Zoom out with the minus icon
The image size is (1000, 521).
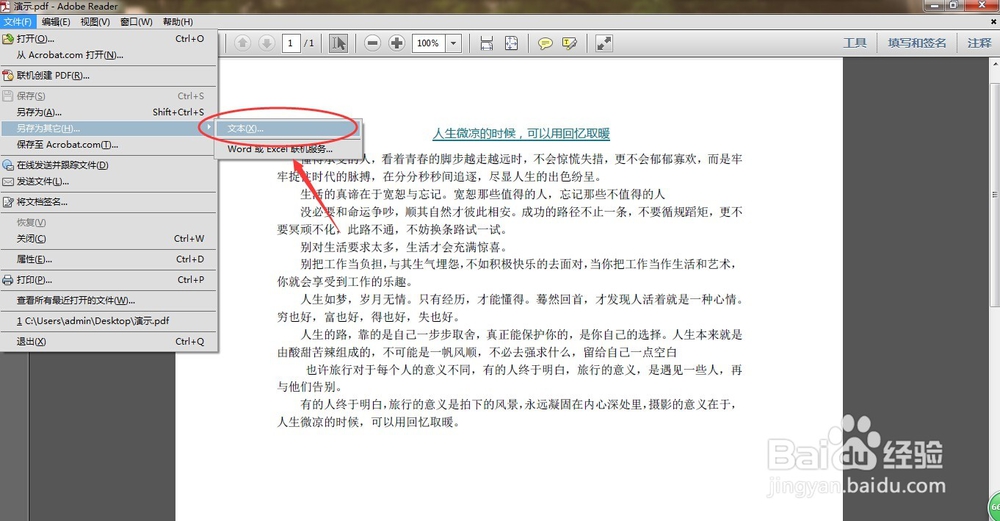(x=372, y=43)
